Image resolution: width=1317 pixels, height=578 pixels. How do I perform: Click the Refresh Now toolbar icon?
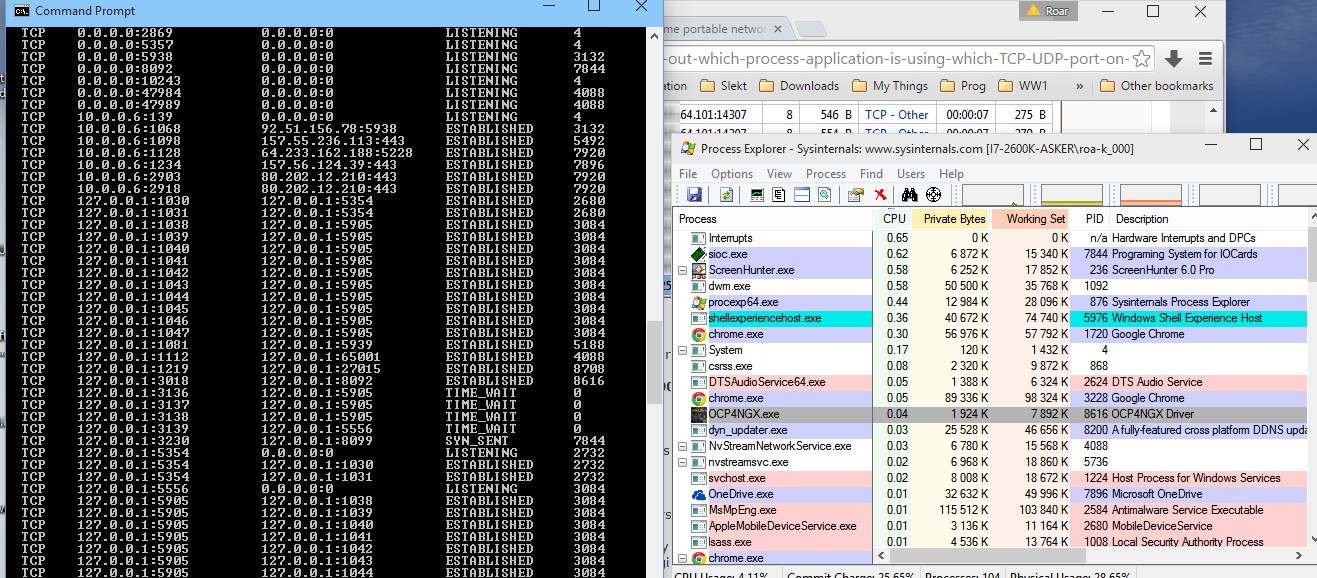click(726, 195)
